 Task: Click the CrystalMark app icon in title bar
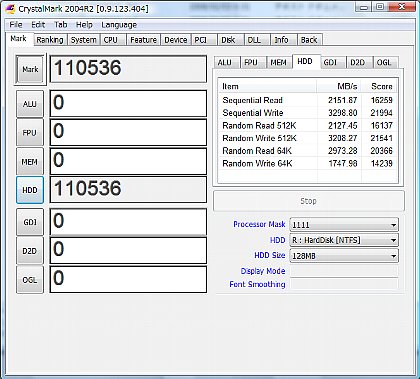pyautogui.click(x=11, y=9)
